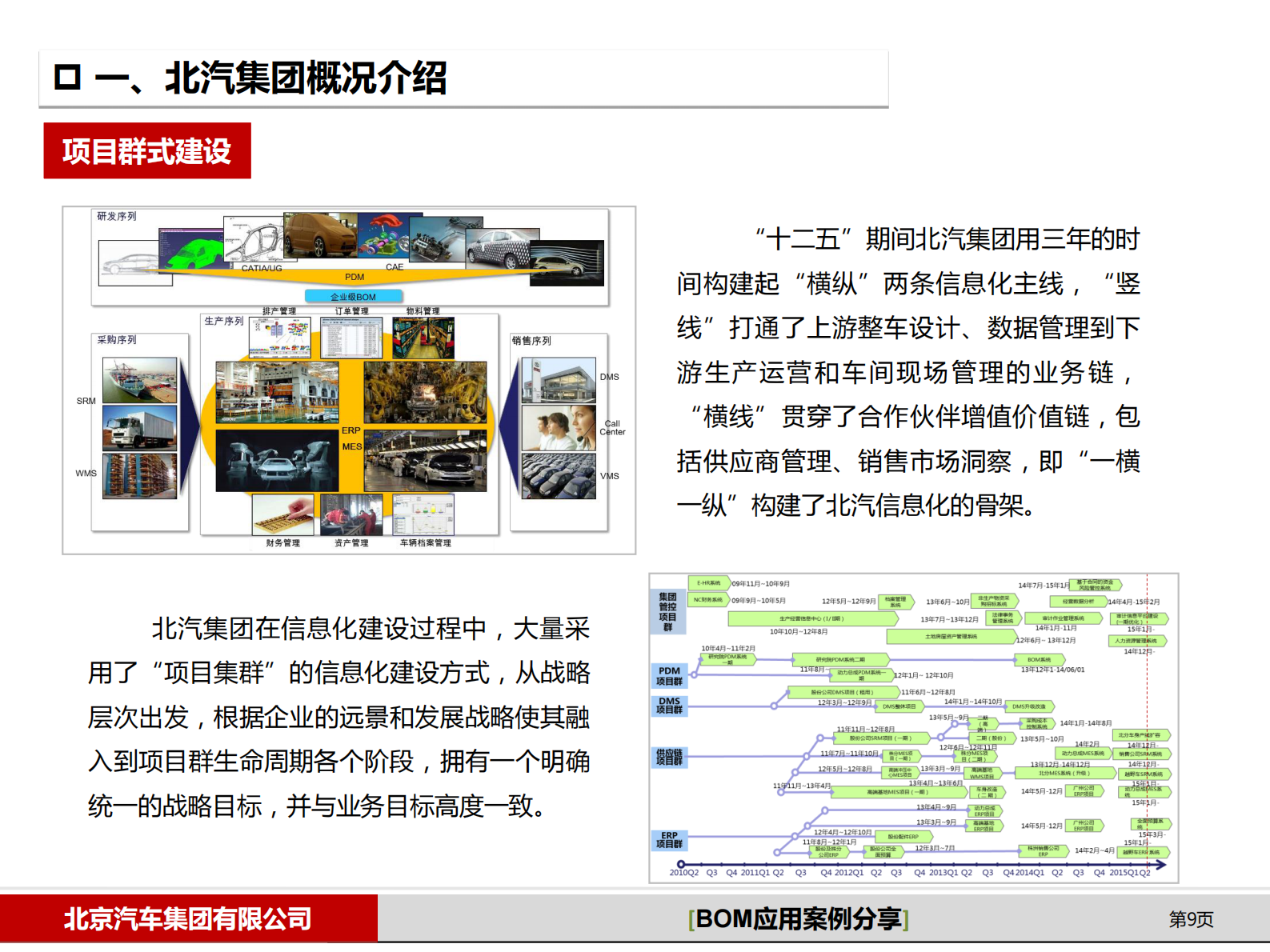This screenshot has height=952, width=1270.
Task: Select the E-HR系统 green box
Action: [709, 583]
